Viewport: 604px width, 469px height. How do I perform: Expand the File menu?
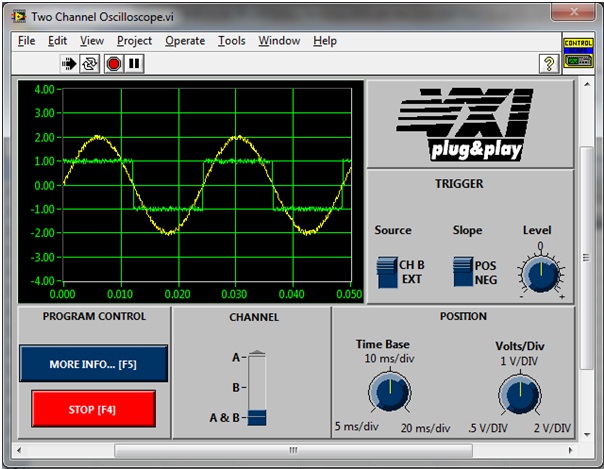26,41
